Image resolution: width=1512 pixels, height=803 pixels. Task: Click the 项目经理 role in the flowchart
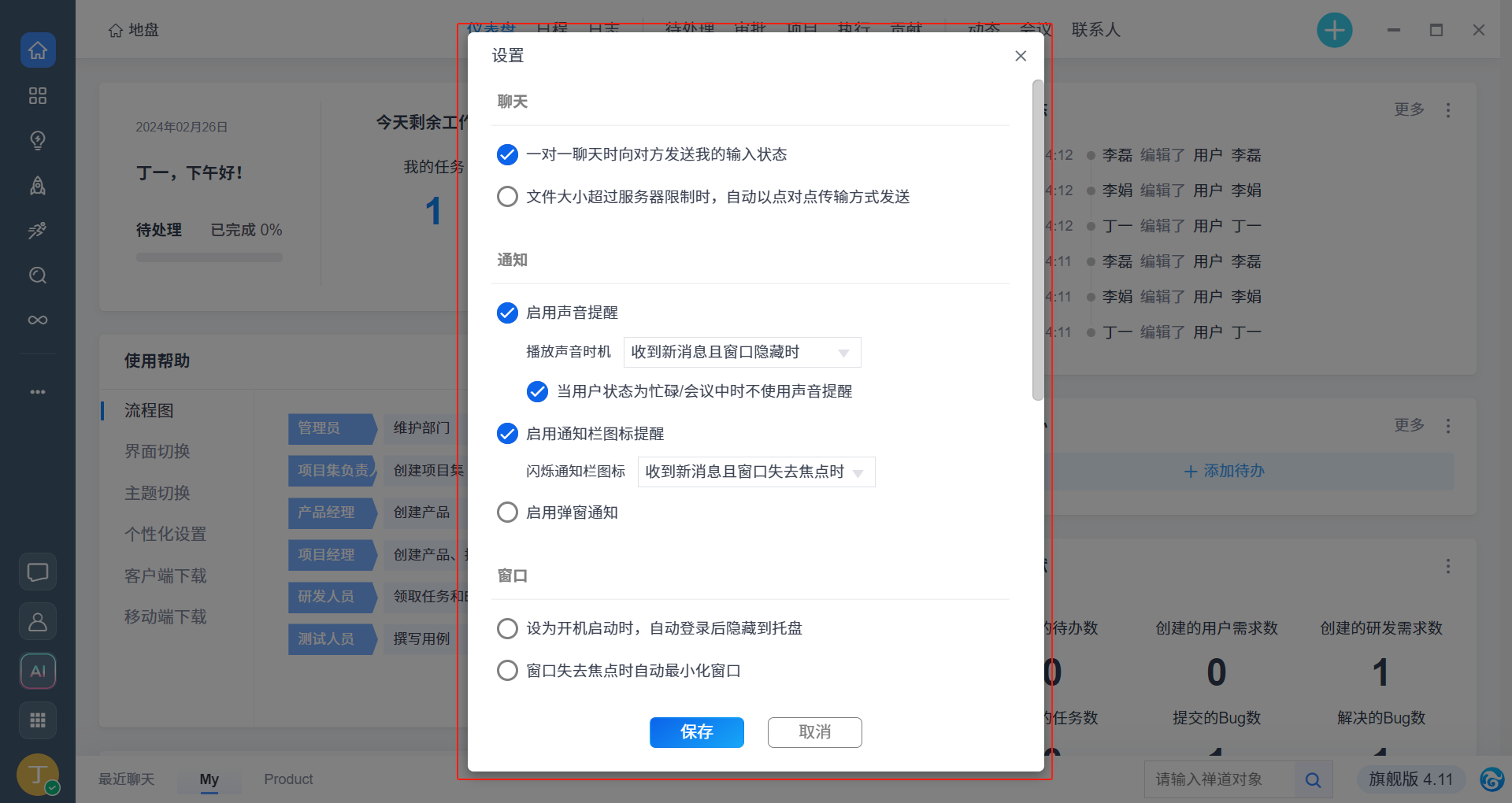[x=332, y=555]
